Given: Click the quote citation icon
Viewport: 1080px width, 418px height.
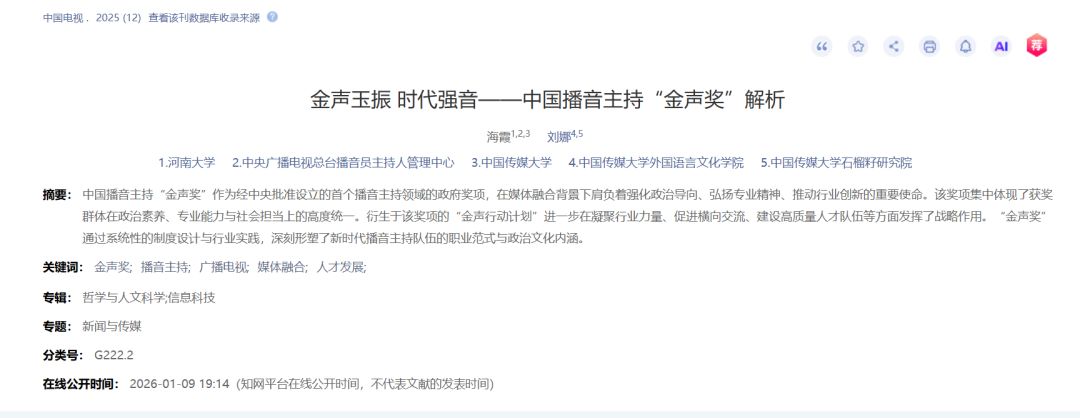Looking at the screenshot, I should [x=821, y=46].
